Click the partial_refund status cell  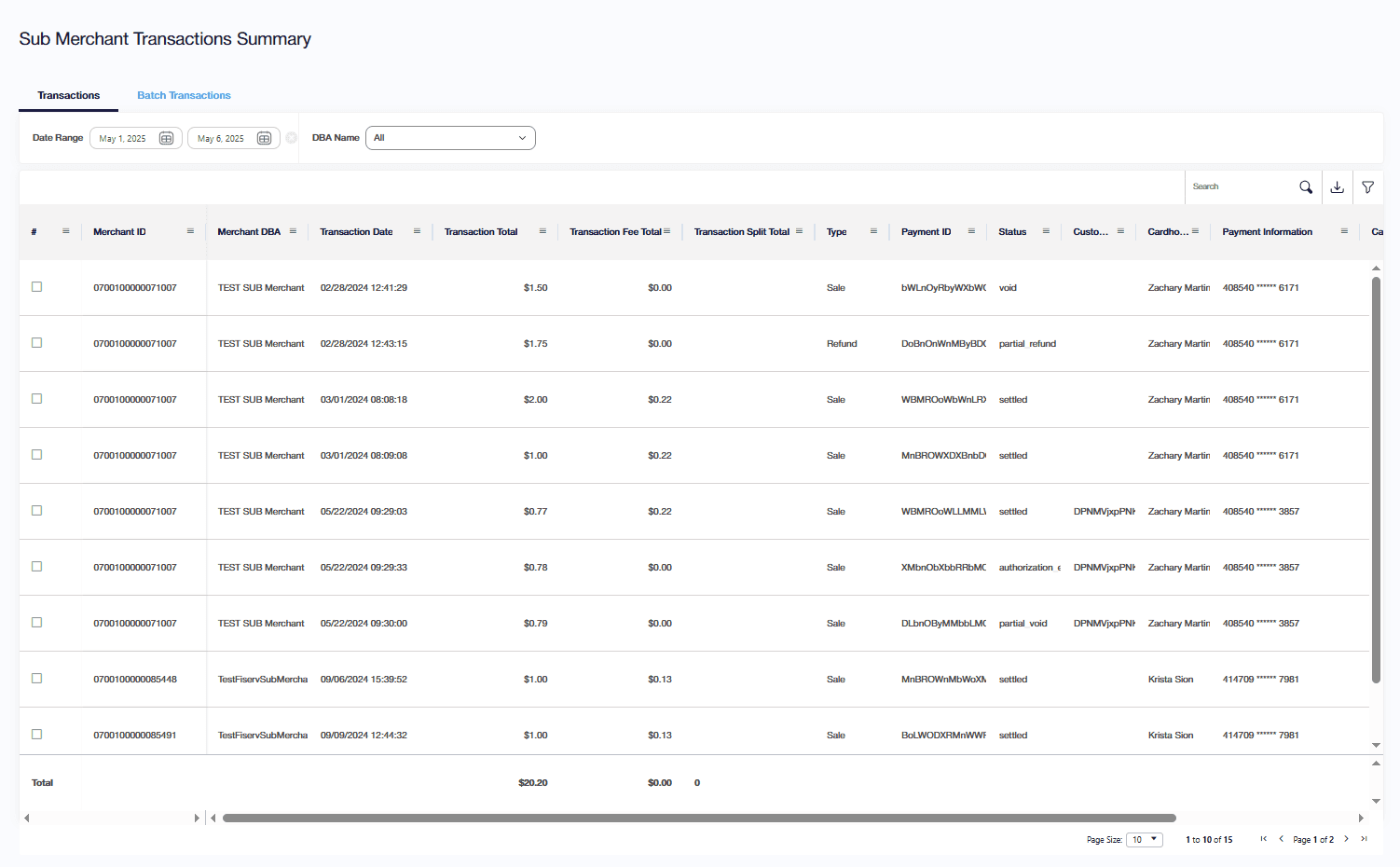click(x=1027, y=343)
